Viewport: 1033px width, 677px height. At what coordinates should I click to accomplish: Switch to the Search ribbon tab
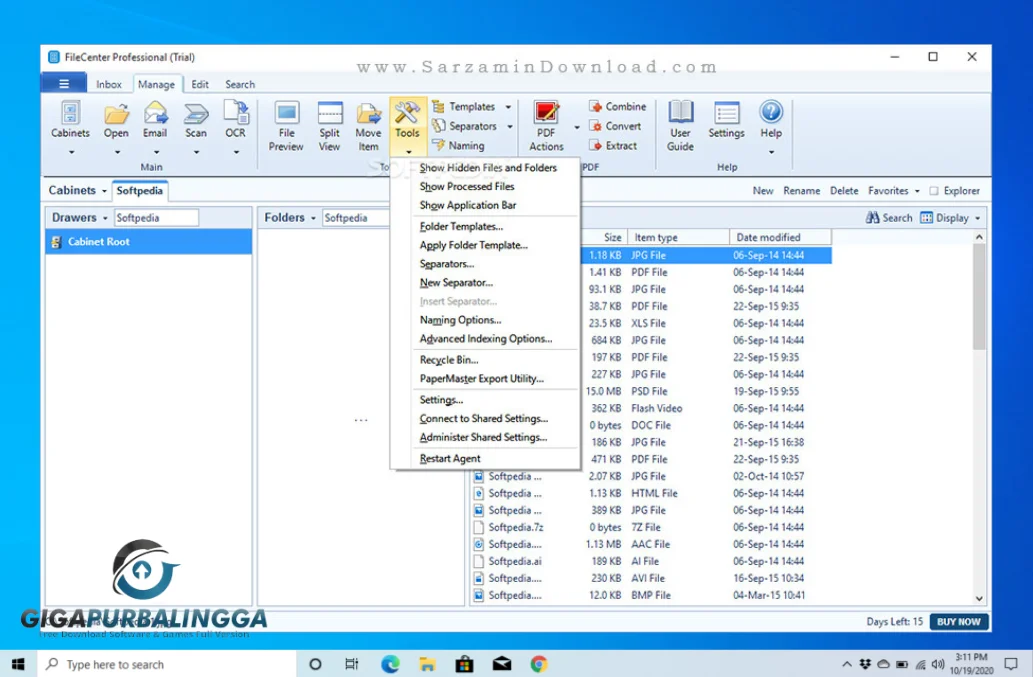[x=240, y=84]
